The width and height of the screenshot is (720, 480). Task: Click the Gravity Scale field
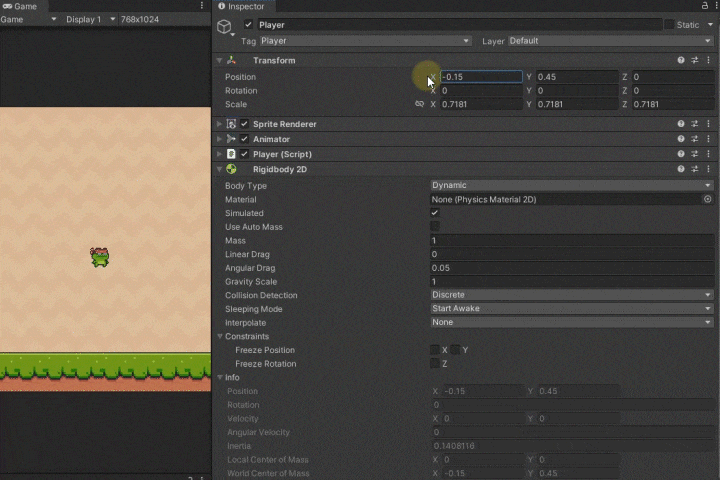point(572,281)
